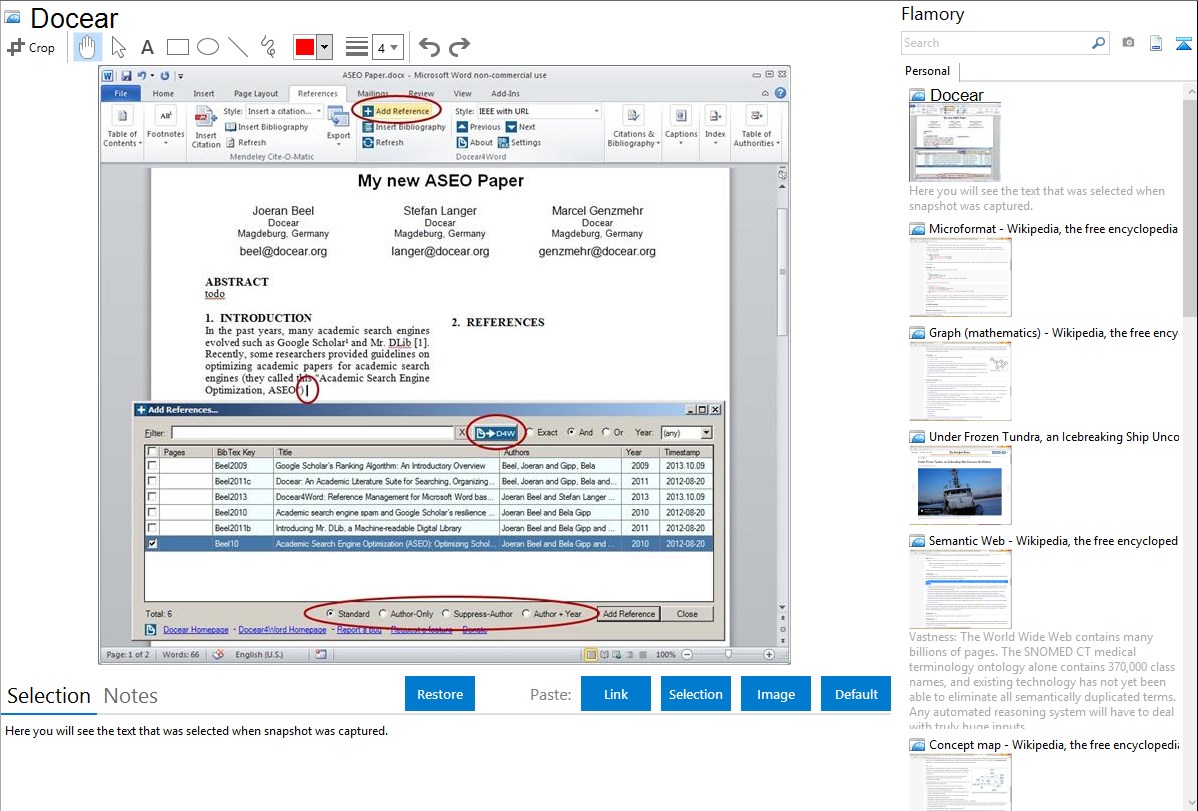Click the Paste Image button

click(x=775, y=694)
